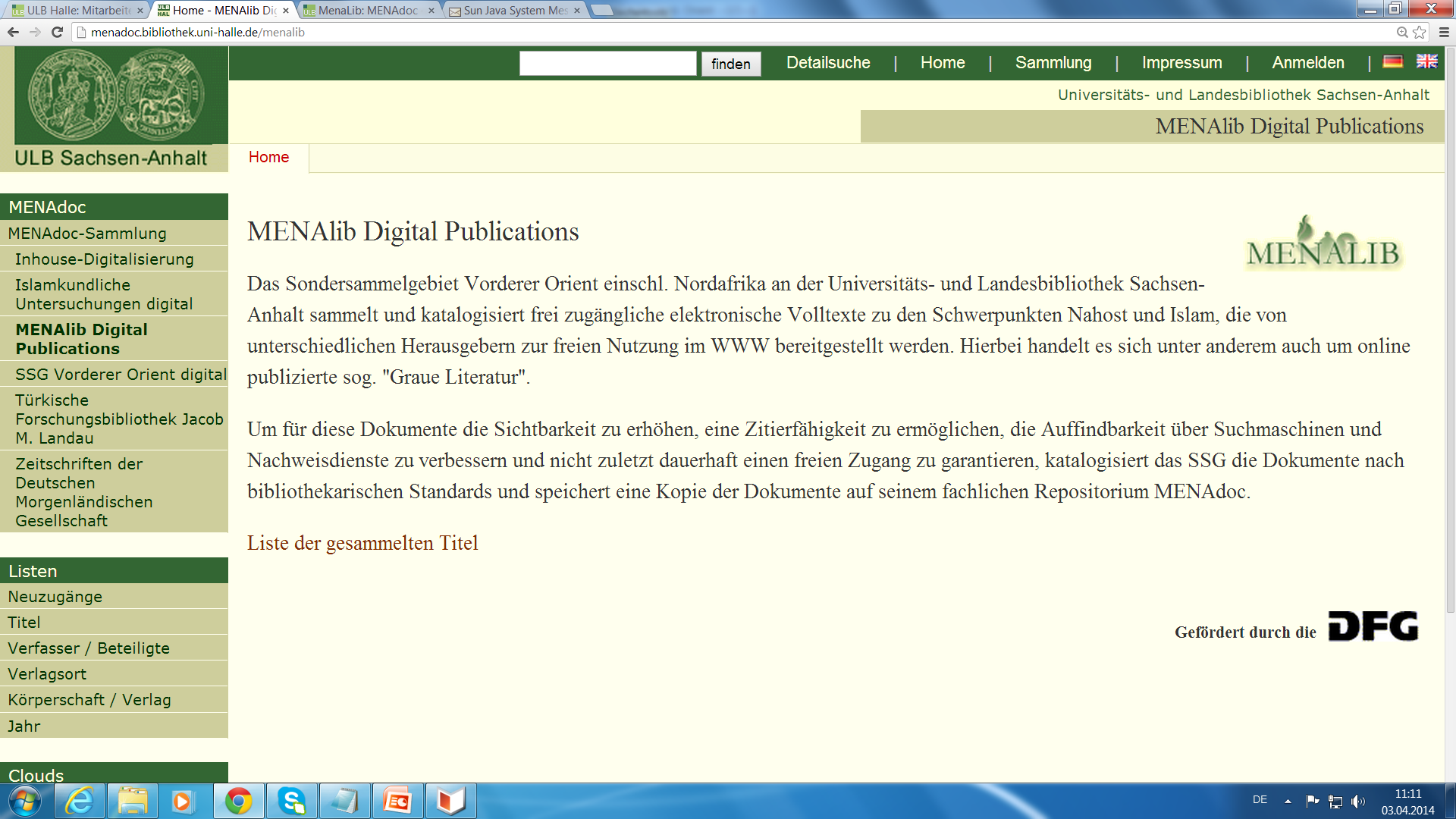Image resolution: width=1456 pixels, height=819 pixels.
Task: Open a new browser tab
Action: click(602, 11)
